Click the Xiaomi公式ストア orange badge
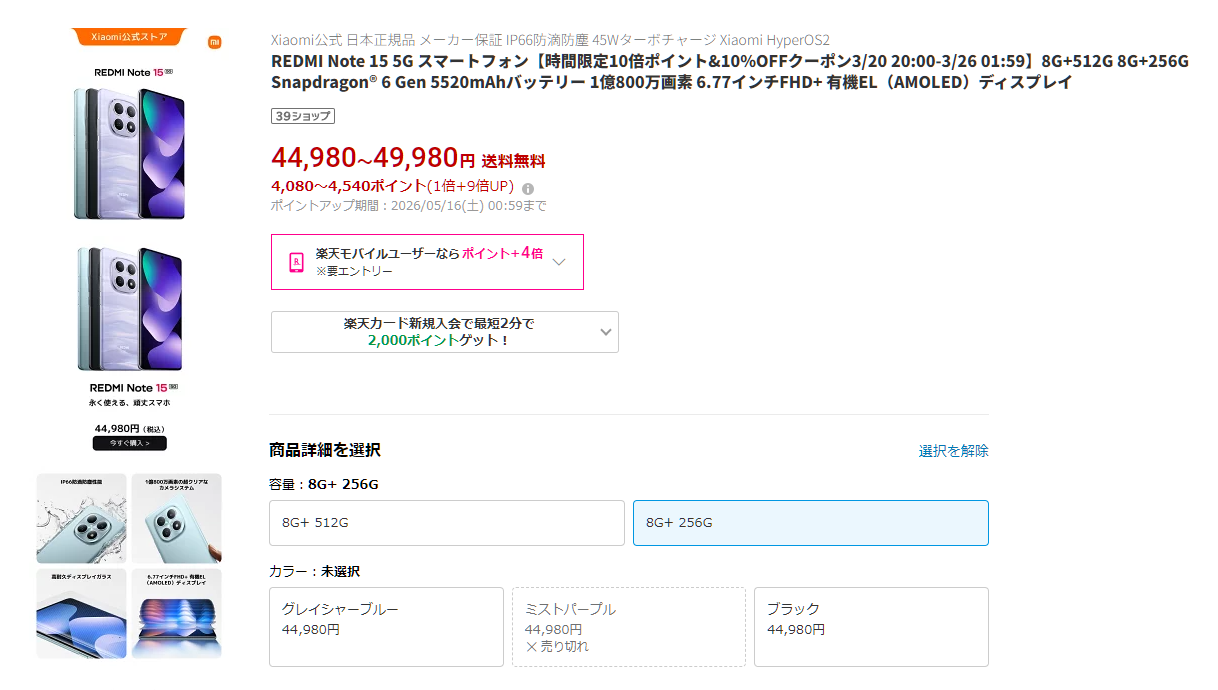 129,37
